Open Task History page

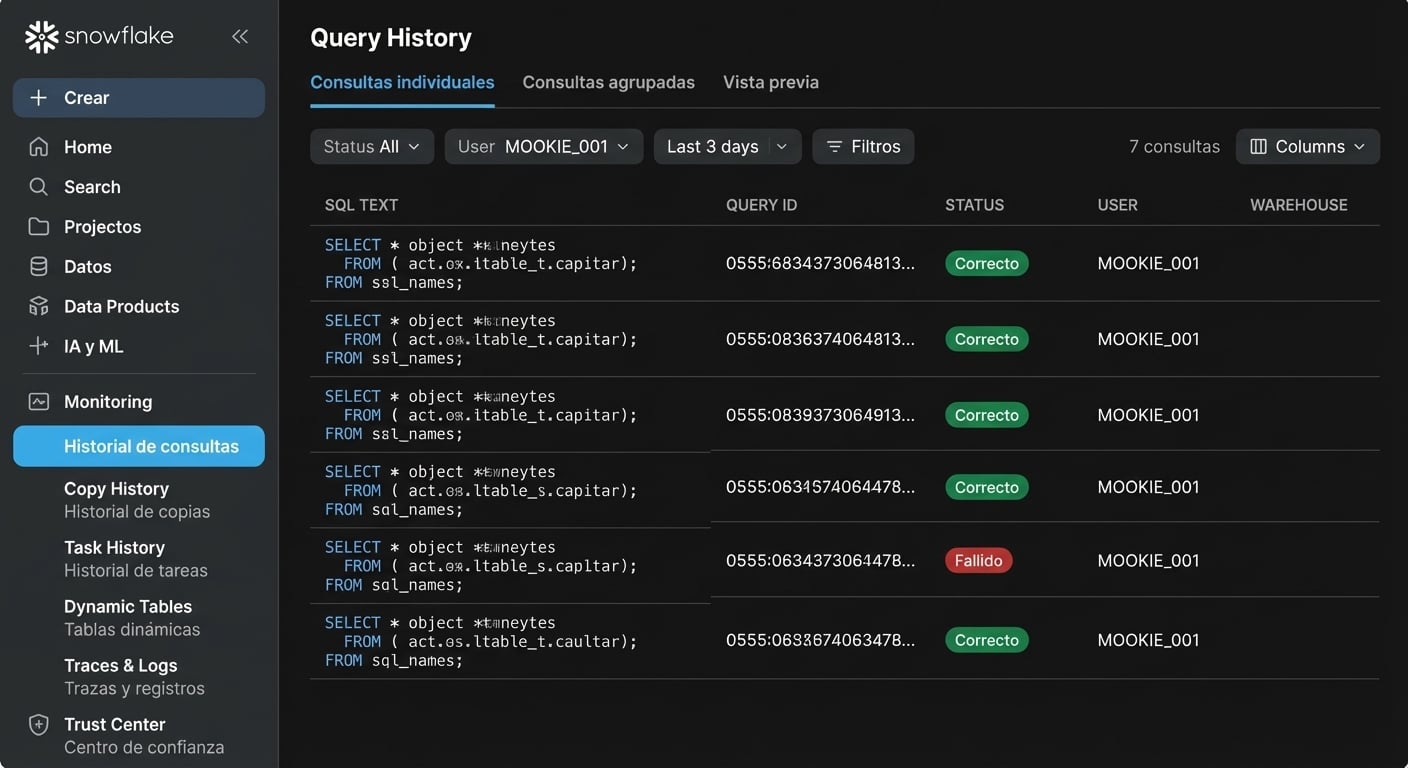tap(136, 559)
